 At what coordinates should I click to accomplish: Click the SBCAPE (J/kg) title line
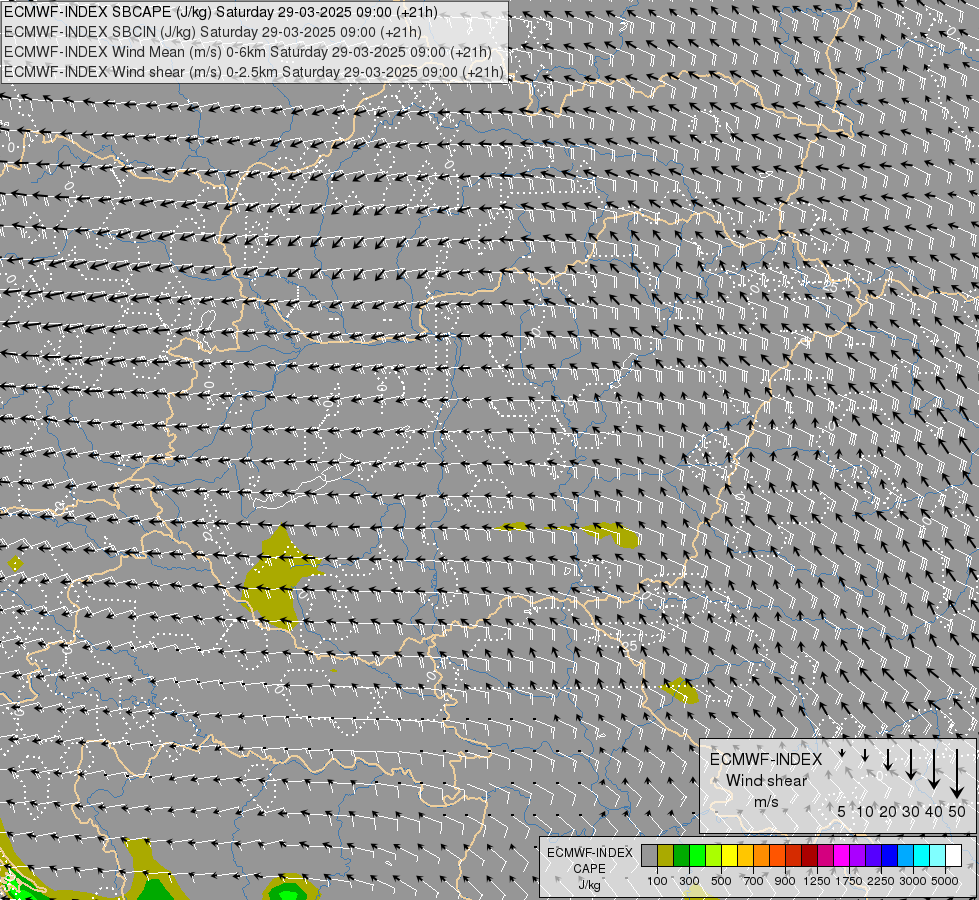coord(220,12)
